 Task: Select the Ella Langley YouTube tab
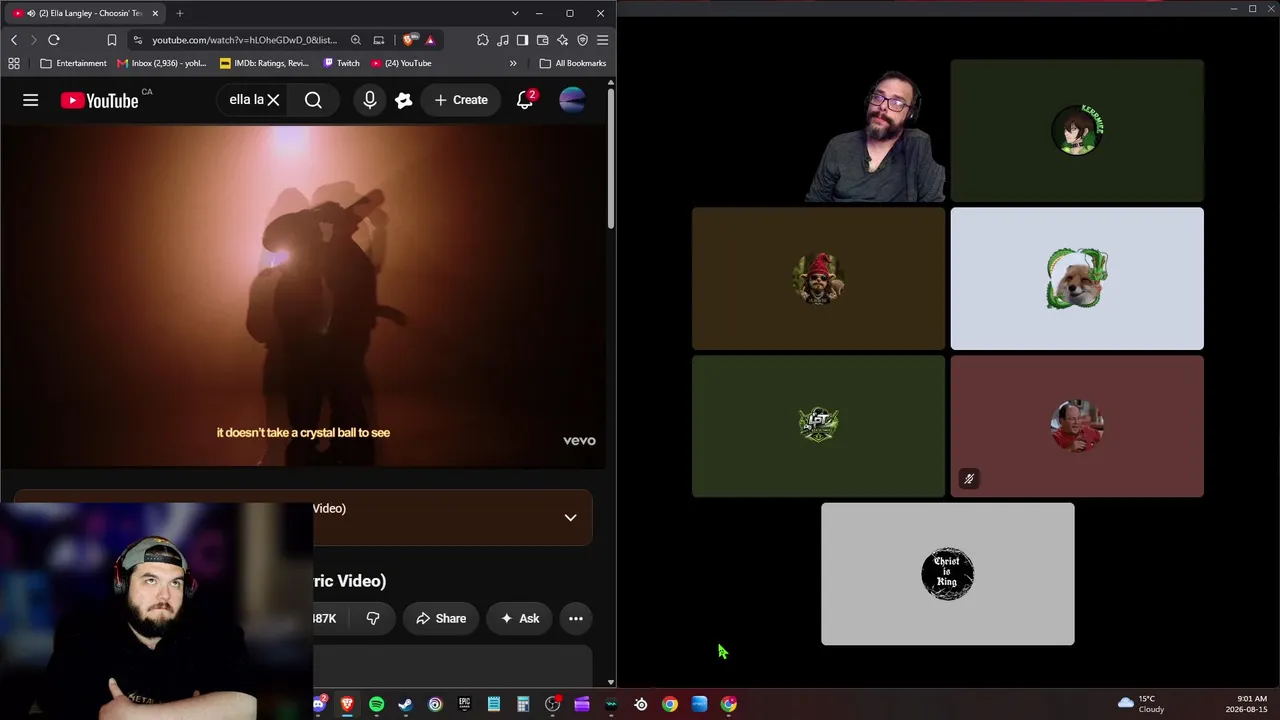pyautogui.click(x=87, y=13)
